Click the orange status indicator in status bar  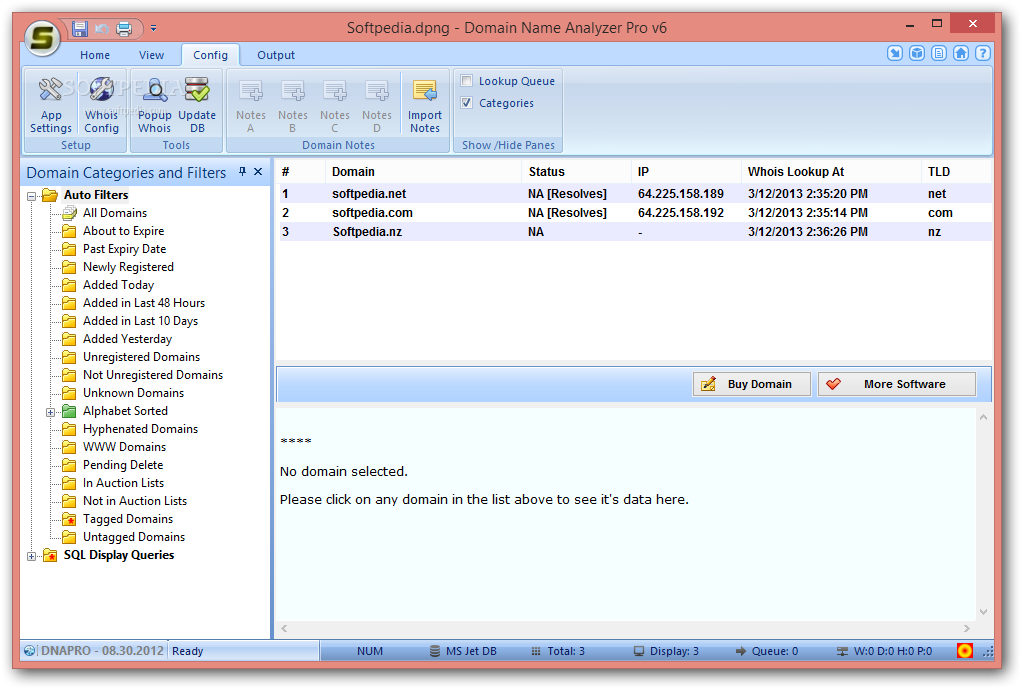coord(965,651)
